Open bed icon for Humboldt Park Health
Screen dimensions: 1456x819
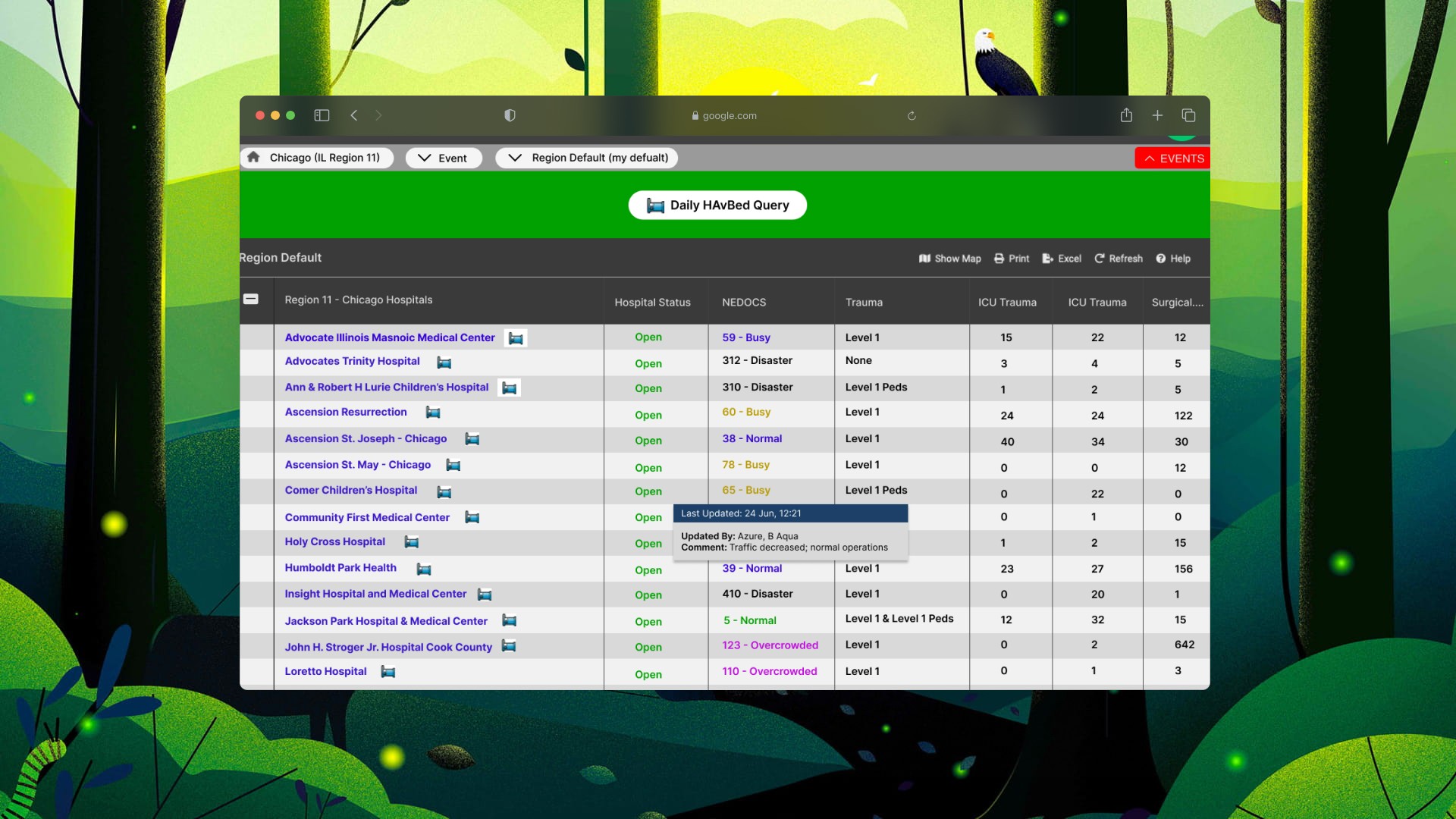click(x=424, y=570)
